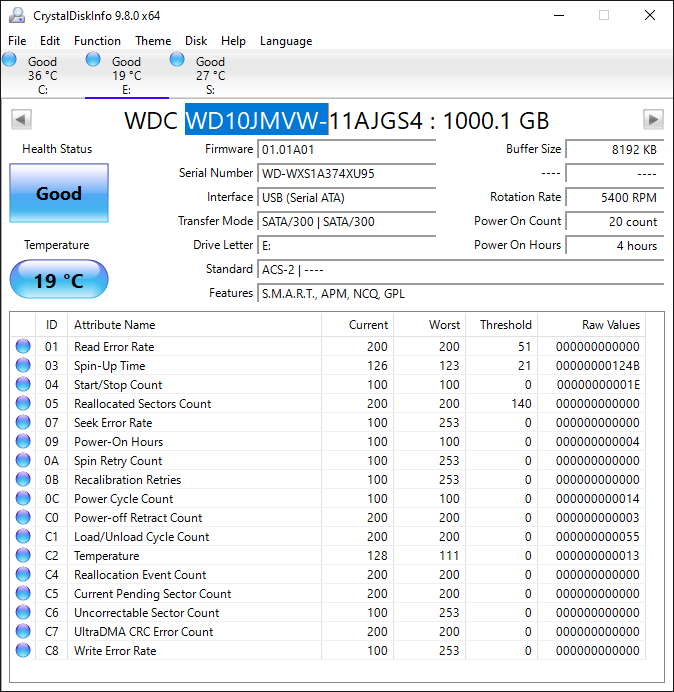674x692 pixels.
Task: Go to previous disk with left arrow
Action: click(x=21, y=120)
